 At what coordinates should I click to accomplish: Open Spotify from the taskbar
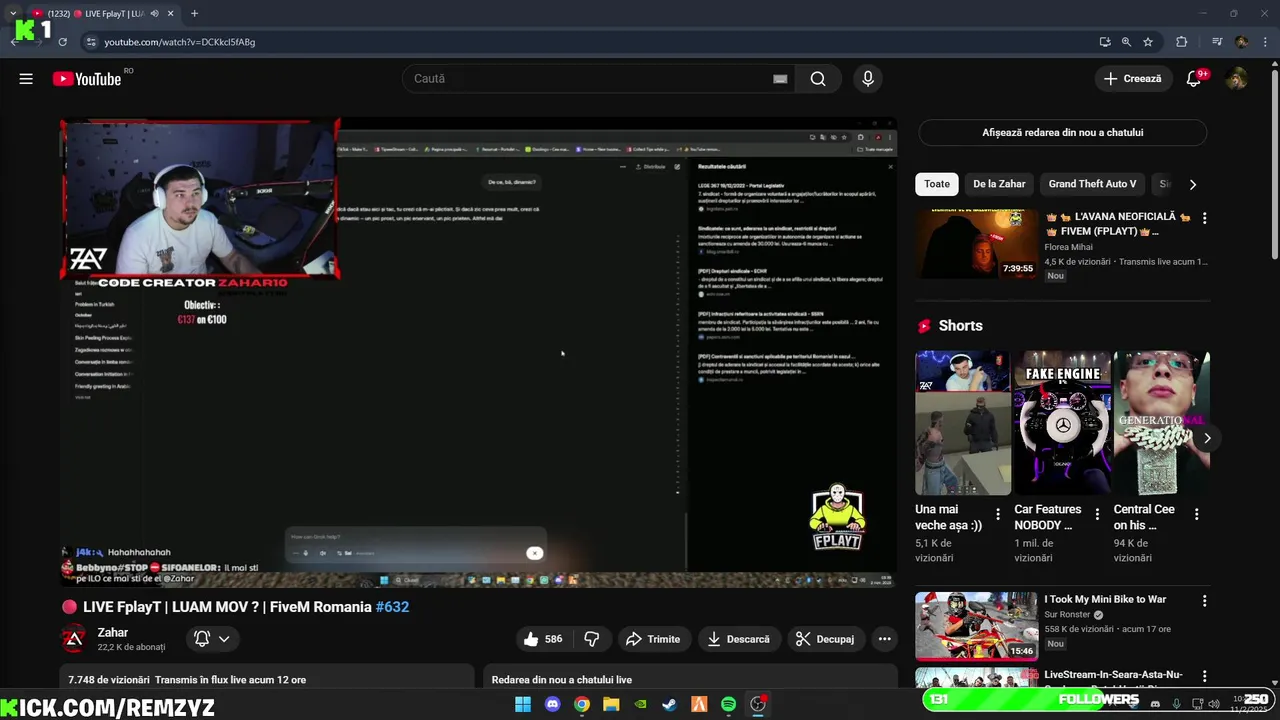click(729, 704)
